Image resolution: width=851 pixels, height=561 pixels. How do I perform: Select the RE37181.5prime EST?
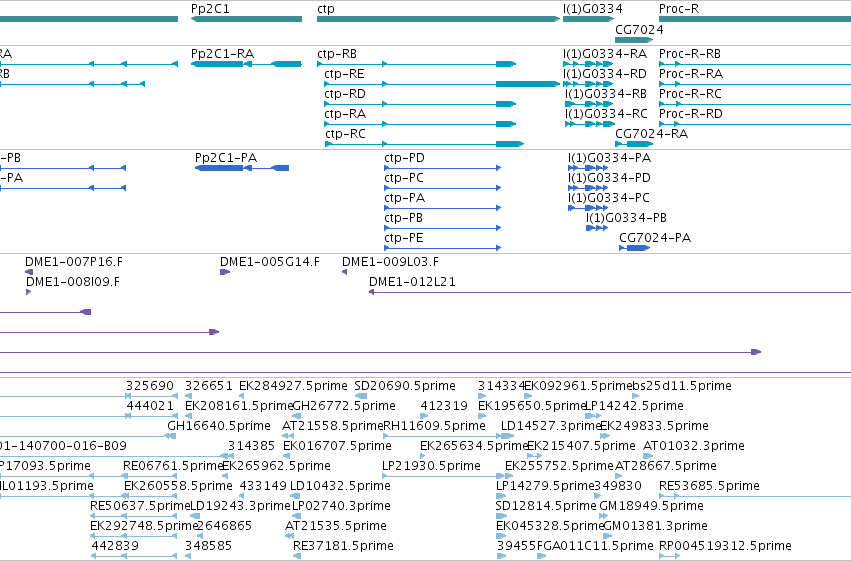pos(297,556)
